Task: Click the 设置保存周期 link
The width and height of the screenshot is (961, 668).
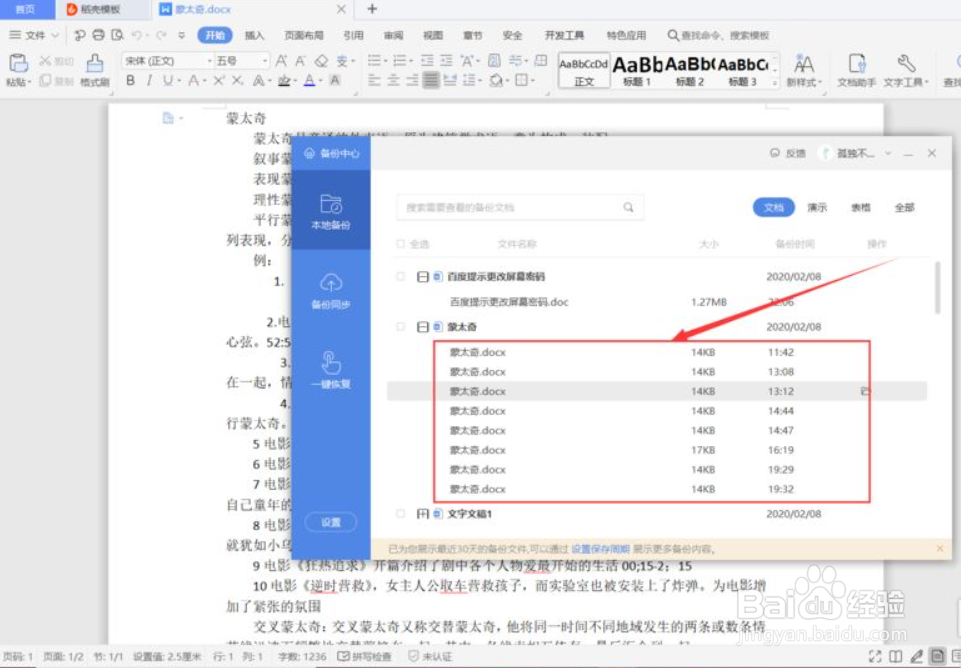Action: (601, 548)
